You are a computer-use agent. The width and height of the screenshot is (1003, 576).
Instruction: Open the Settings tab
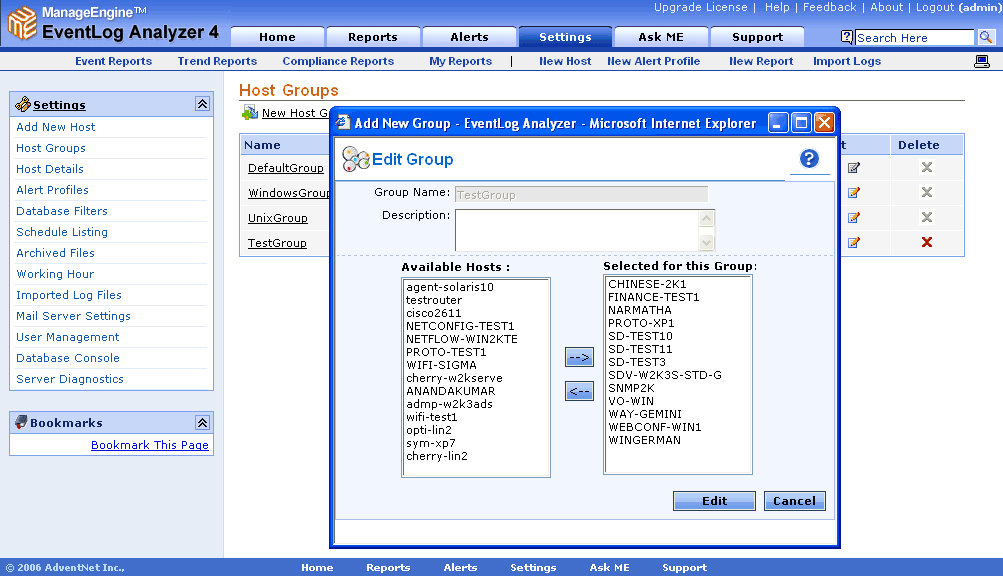(565, 37)
